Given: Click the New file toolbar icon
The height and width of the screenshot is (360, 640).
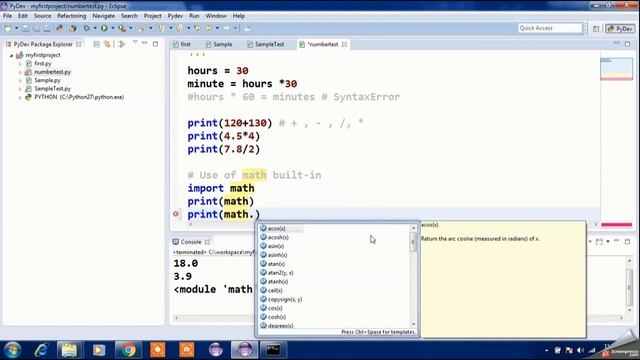Looking at the screenshot, I should pos(7,28).
